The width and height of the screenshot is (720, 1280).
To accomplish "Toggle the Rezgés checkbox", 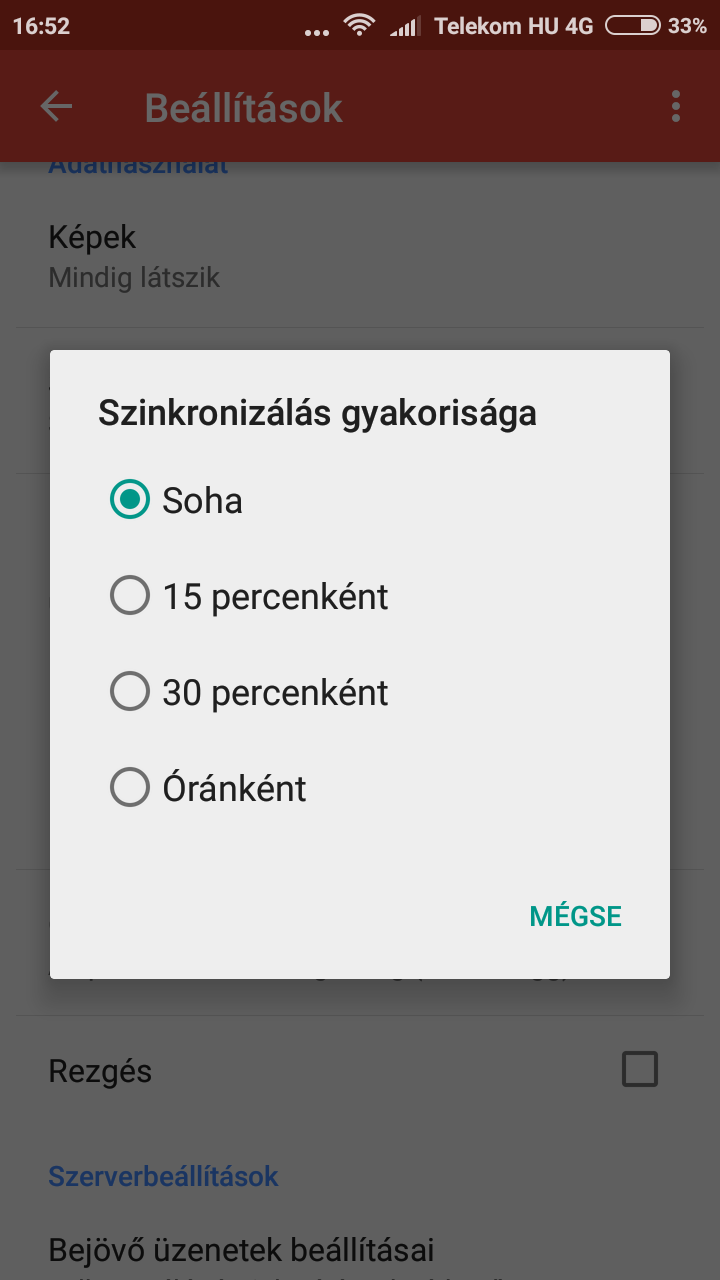I will [640, 1069].
